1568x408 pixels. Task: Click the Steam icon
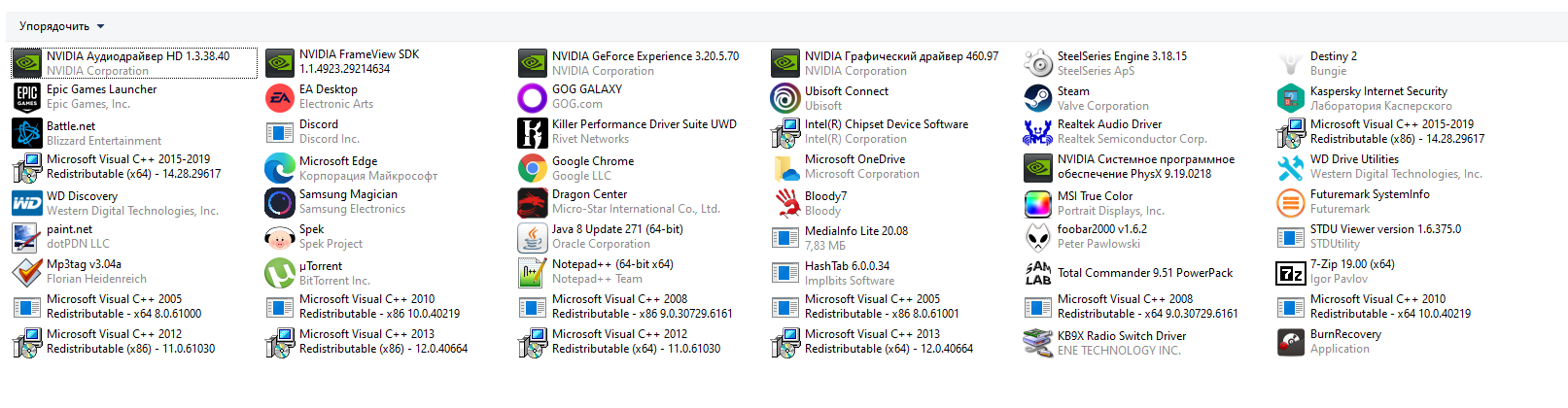point(1038,98)
